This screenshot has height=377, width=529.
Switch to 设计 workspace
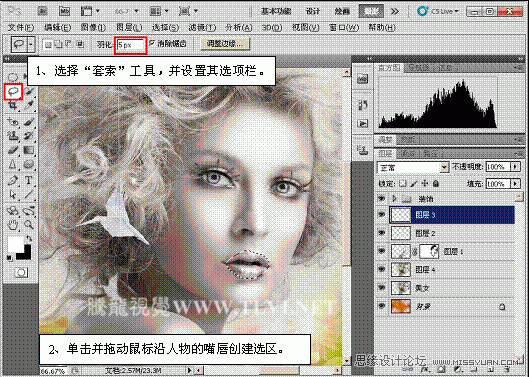313,11
